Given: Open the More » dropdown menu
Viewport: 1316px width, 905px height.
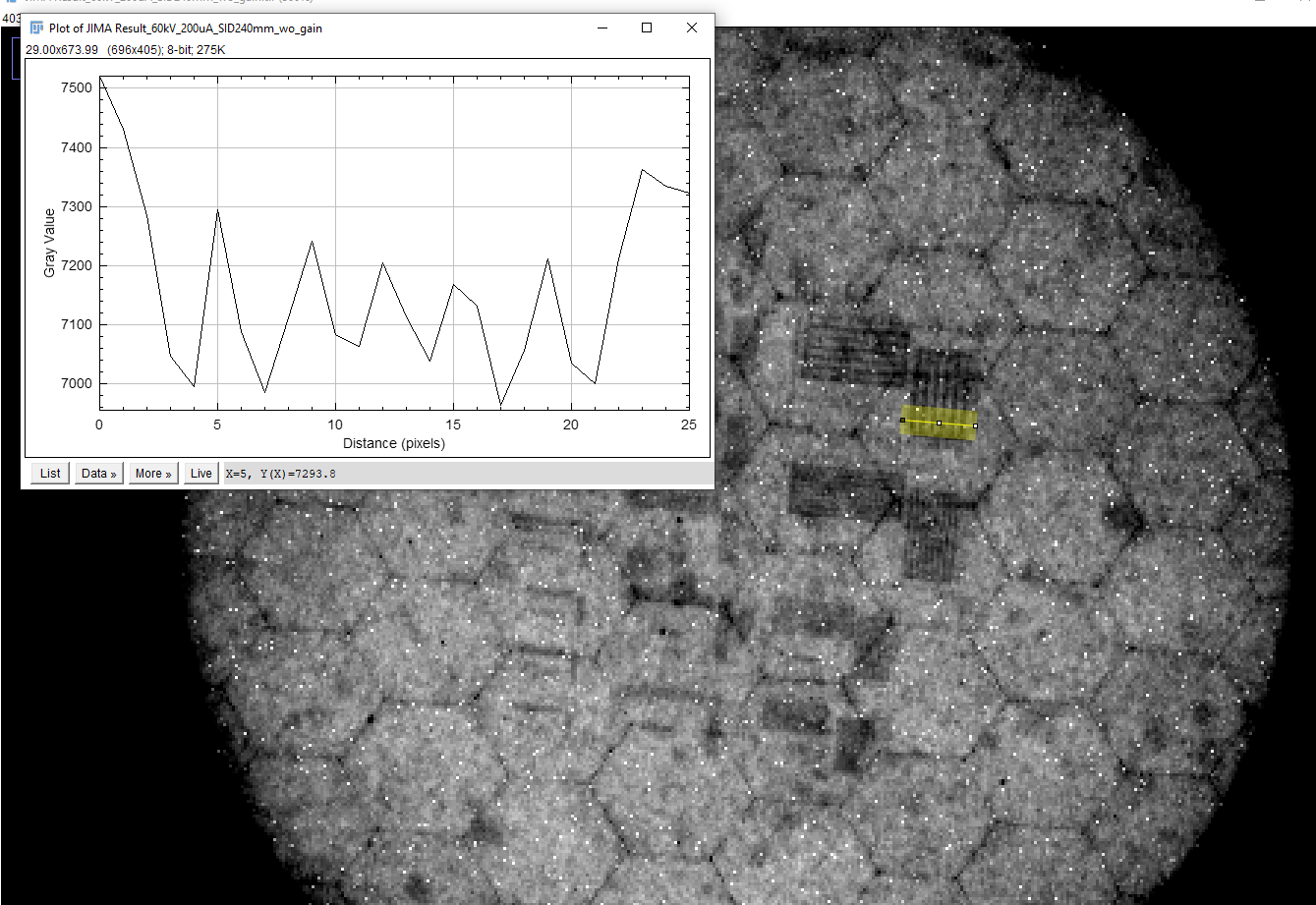Looking at the screenshot, I should click(x=153, y=474).
